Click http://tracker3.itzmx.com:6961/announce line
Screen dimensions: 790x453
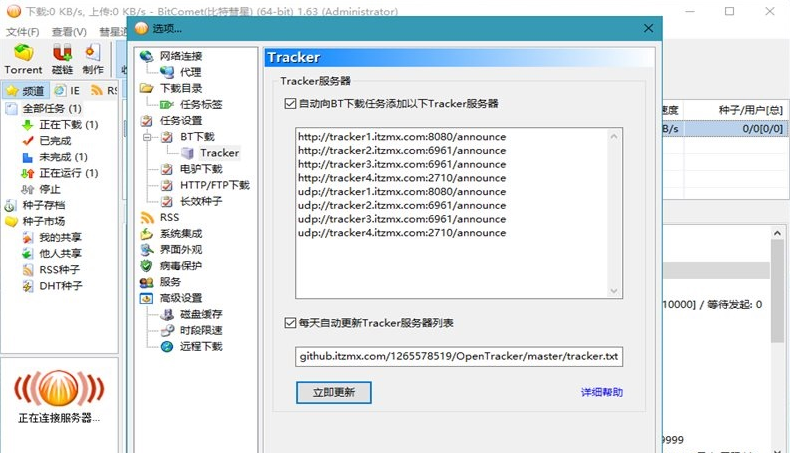[x=402, y=164]
